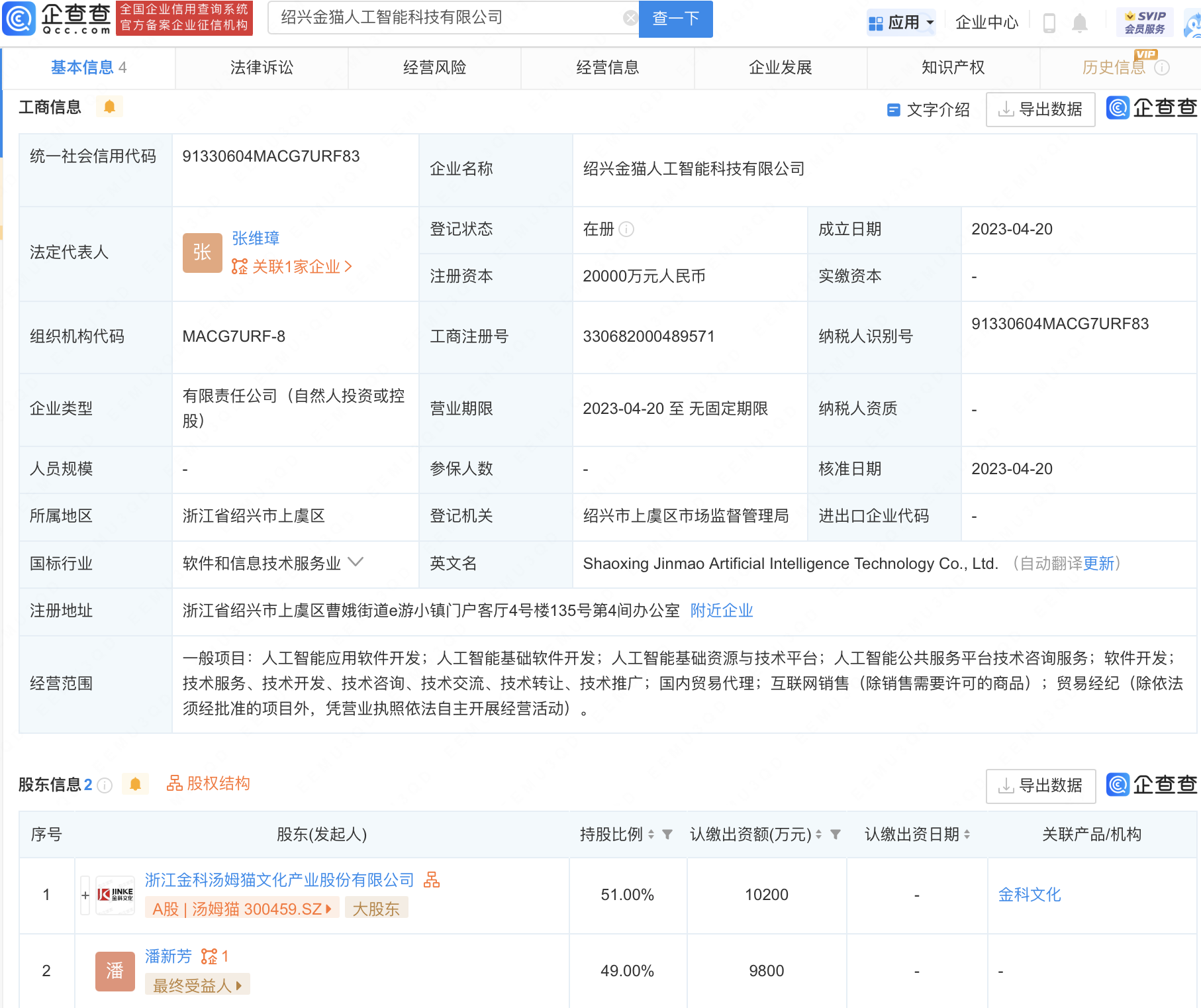Select credit code 91330604MACG7URF83 text
This screenshot has width=1201, height=1008.
[271, 156]
